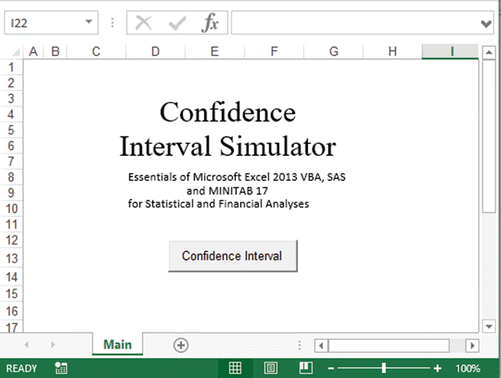Switch to Normal view icon

click(x=235, y=368)
